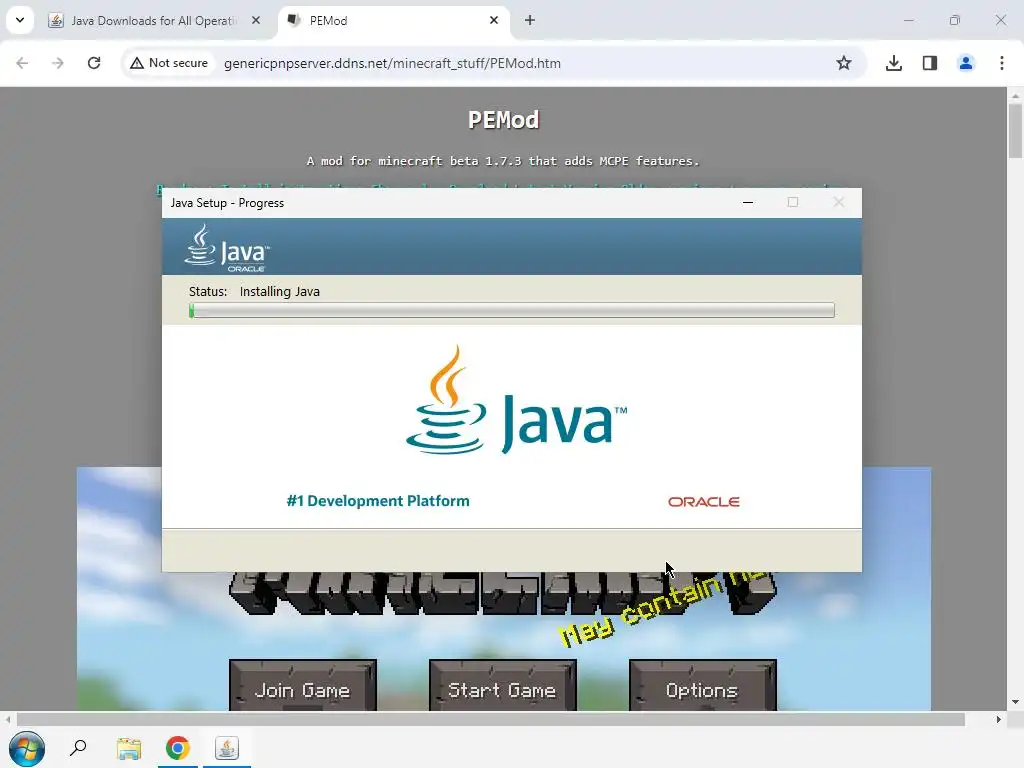Close the Java Downloads tab

(x=256, y=20)
